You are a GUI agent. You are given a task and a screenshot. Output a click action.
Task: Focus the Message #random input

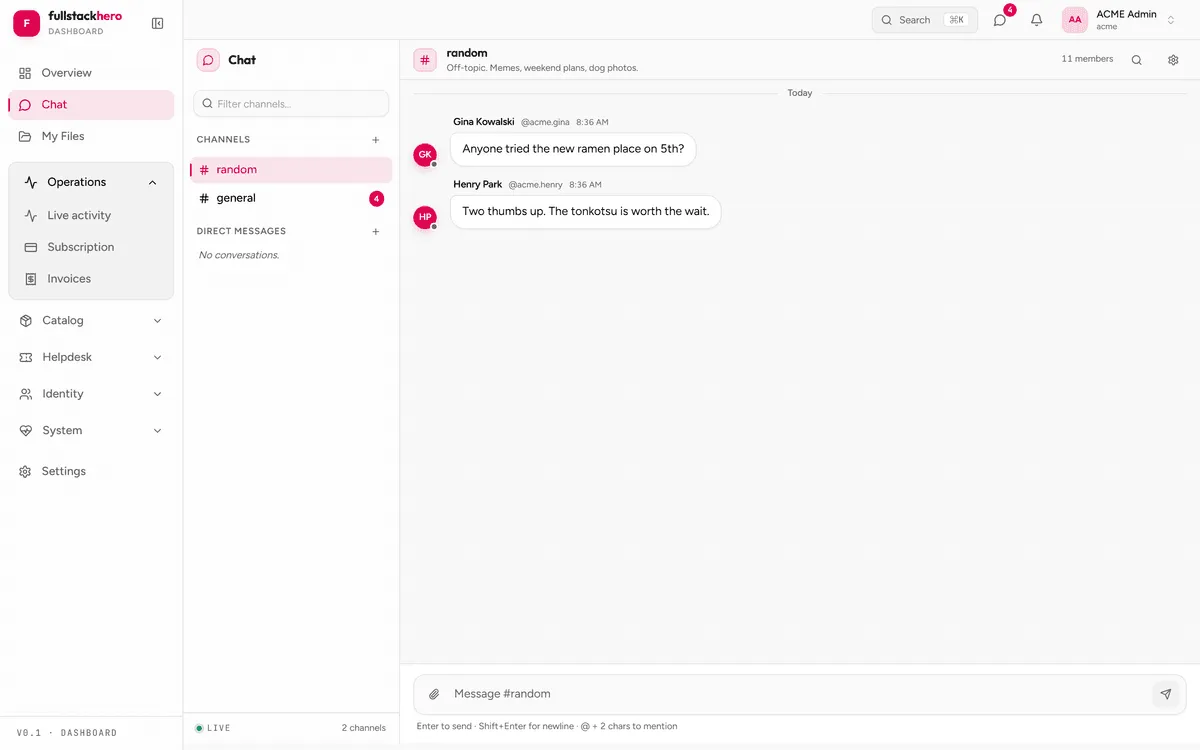click(798, 694)
